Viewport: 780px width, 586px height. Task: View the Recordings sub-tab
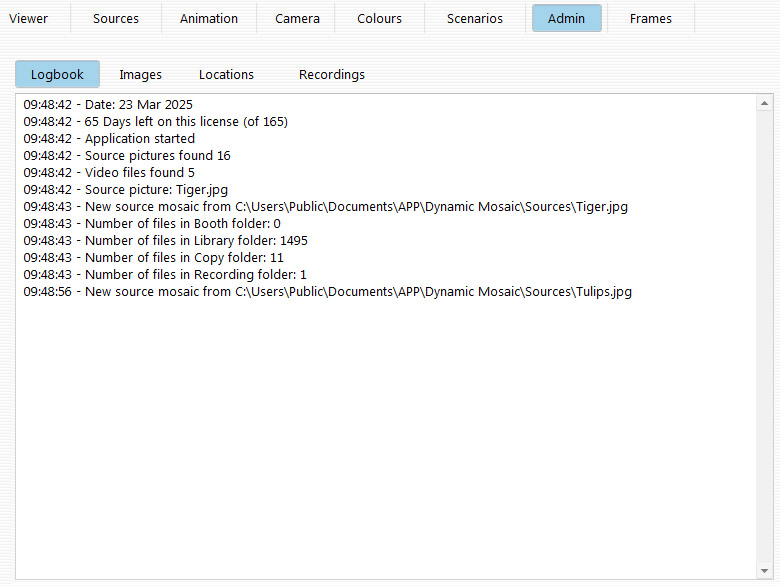point(332,74)
